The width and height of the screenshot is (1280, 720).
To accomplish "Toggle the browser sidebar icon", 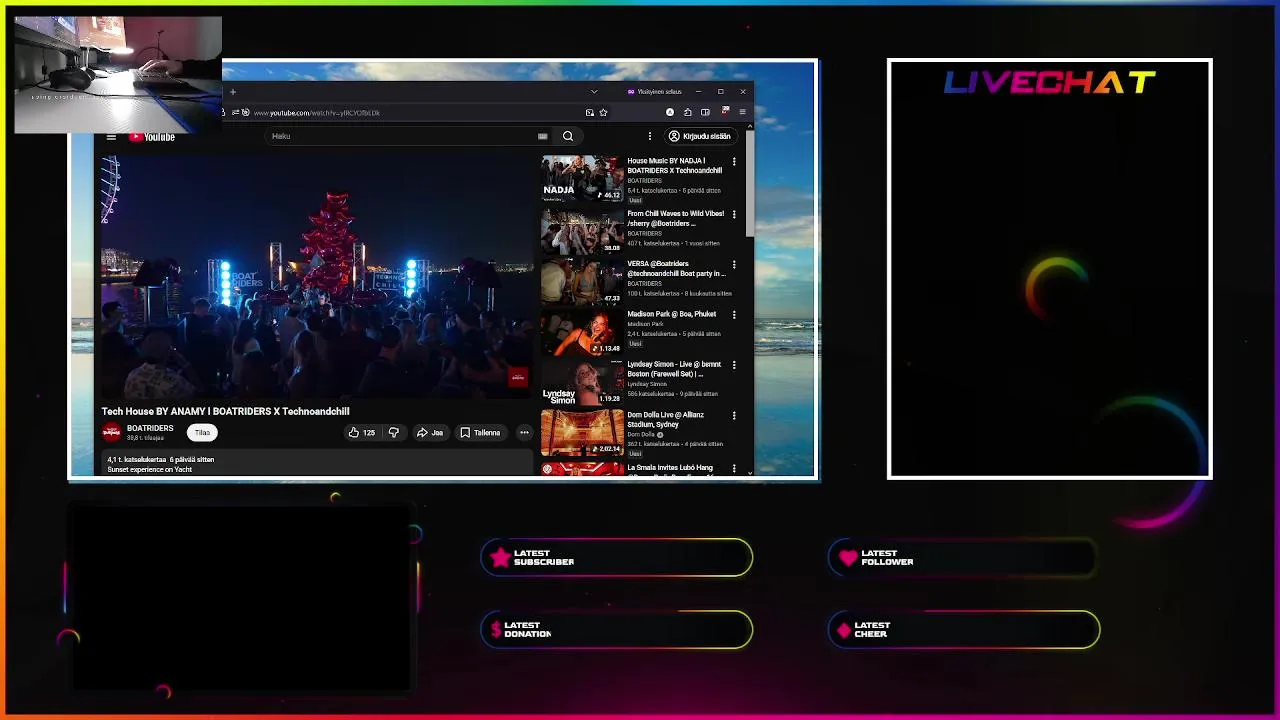I will [x=705, y=112].
